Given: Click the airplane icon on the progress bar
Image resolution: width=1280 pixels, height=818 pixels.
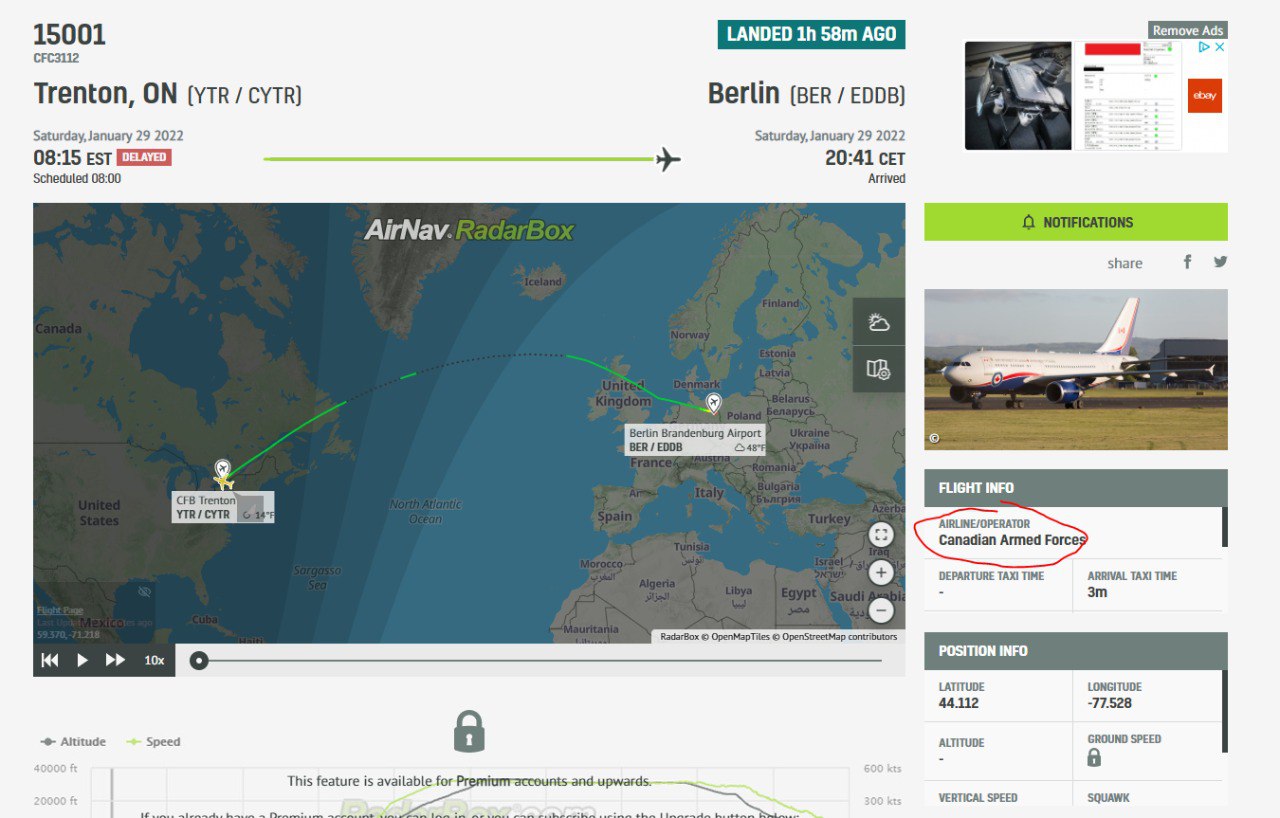Looking at the screenshot, I should (668, 159).
